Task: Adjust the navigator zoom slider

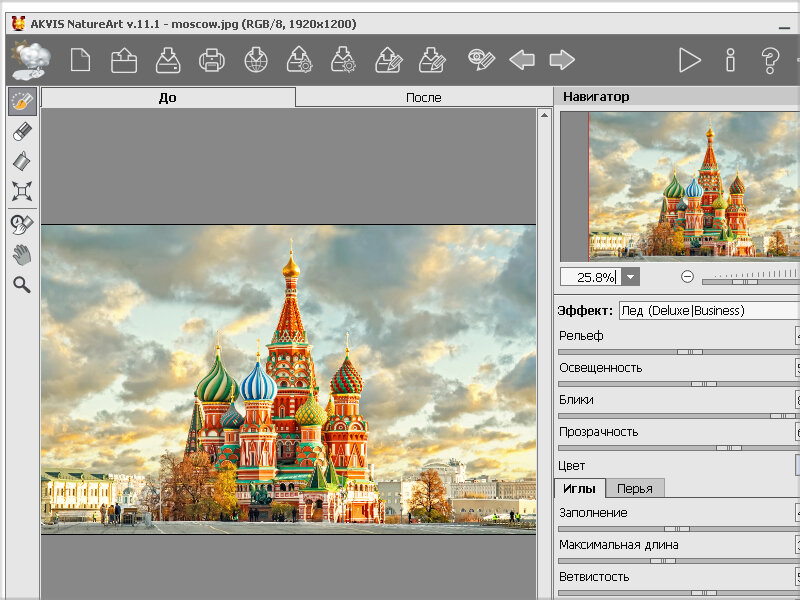Action: pos(745,282)
